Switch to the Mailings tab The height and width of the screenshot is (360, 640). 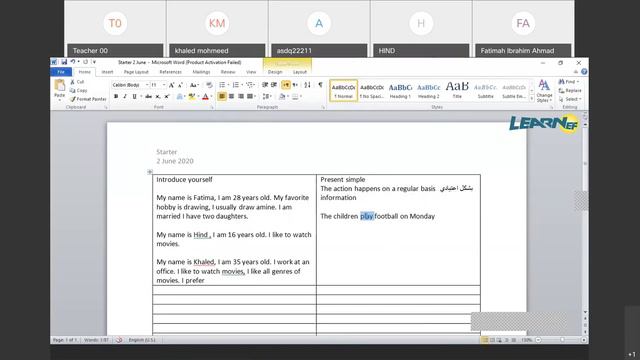(x=201, y=72)
